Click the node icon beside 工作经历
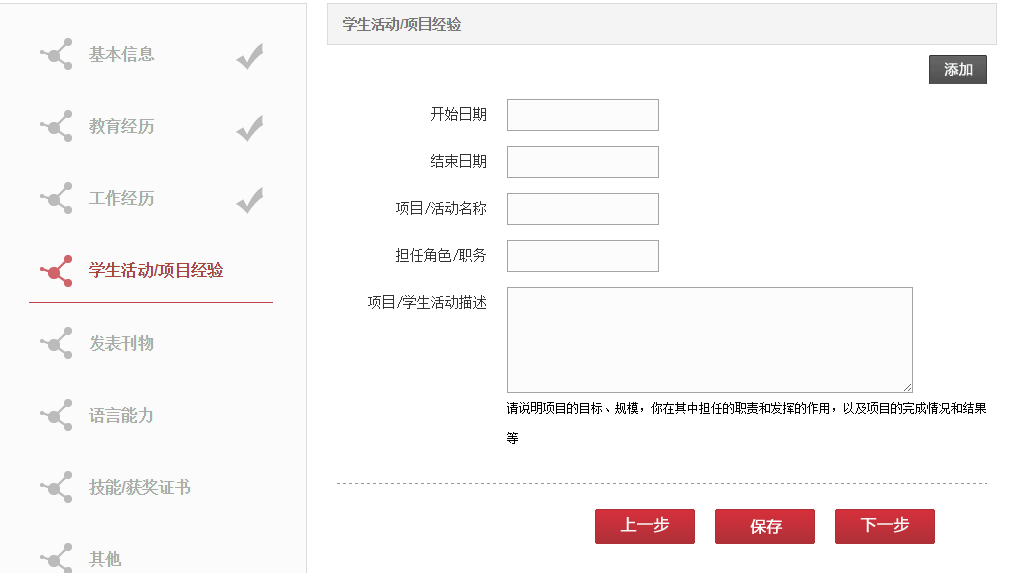Viewport: 1029px width, 573px height. click(56, 198)
